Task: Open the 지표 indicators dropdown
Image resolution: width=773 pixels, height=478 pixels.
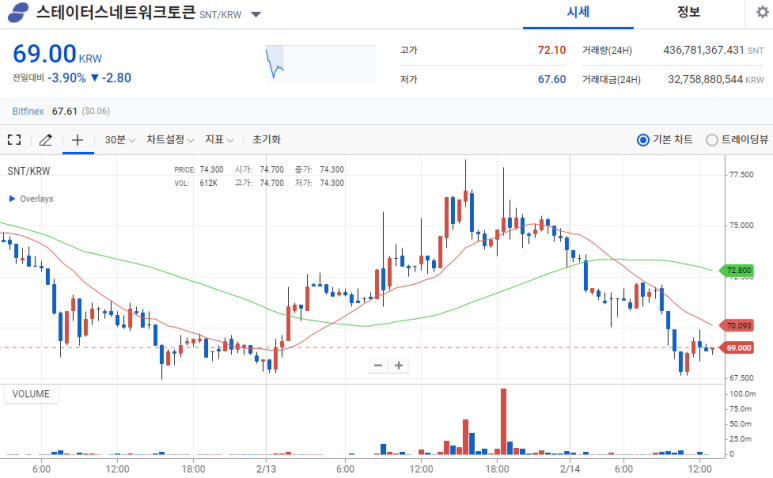Action: (x=219, y=140)
